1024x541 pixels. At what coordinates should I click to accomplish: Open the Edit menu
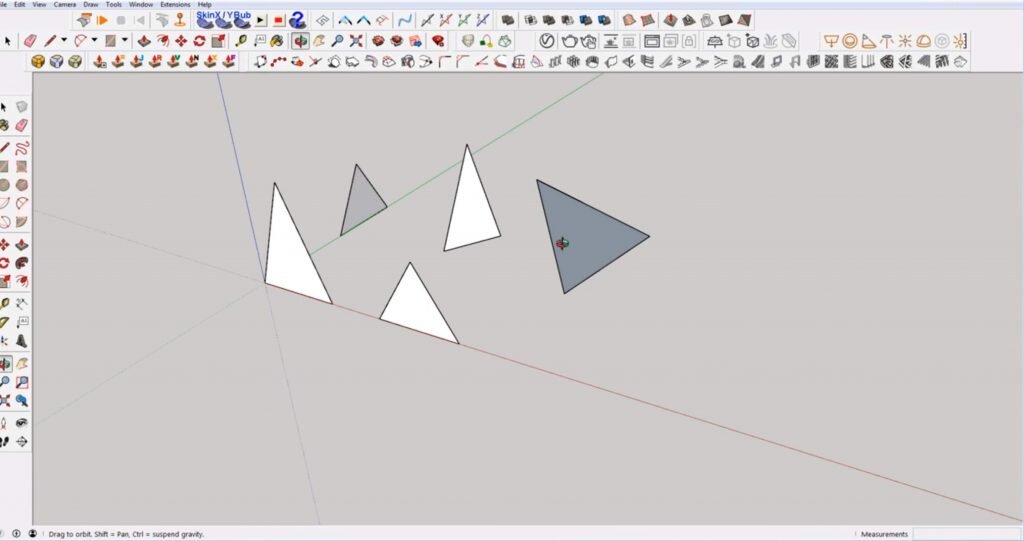20,4
